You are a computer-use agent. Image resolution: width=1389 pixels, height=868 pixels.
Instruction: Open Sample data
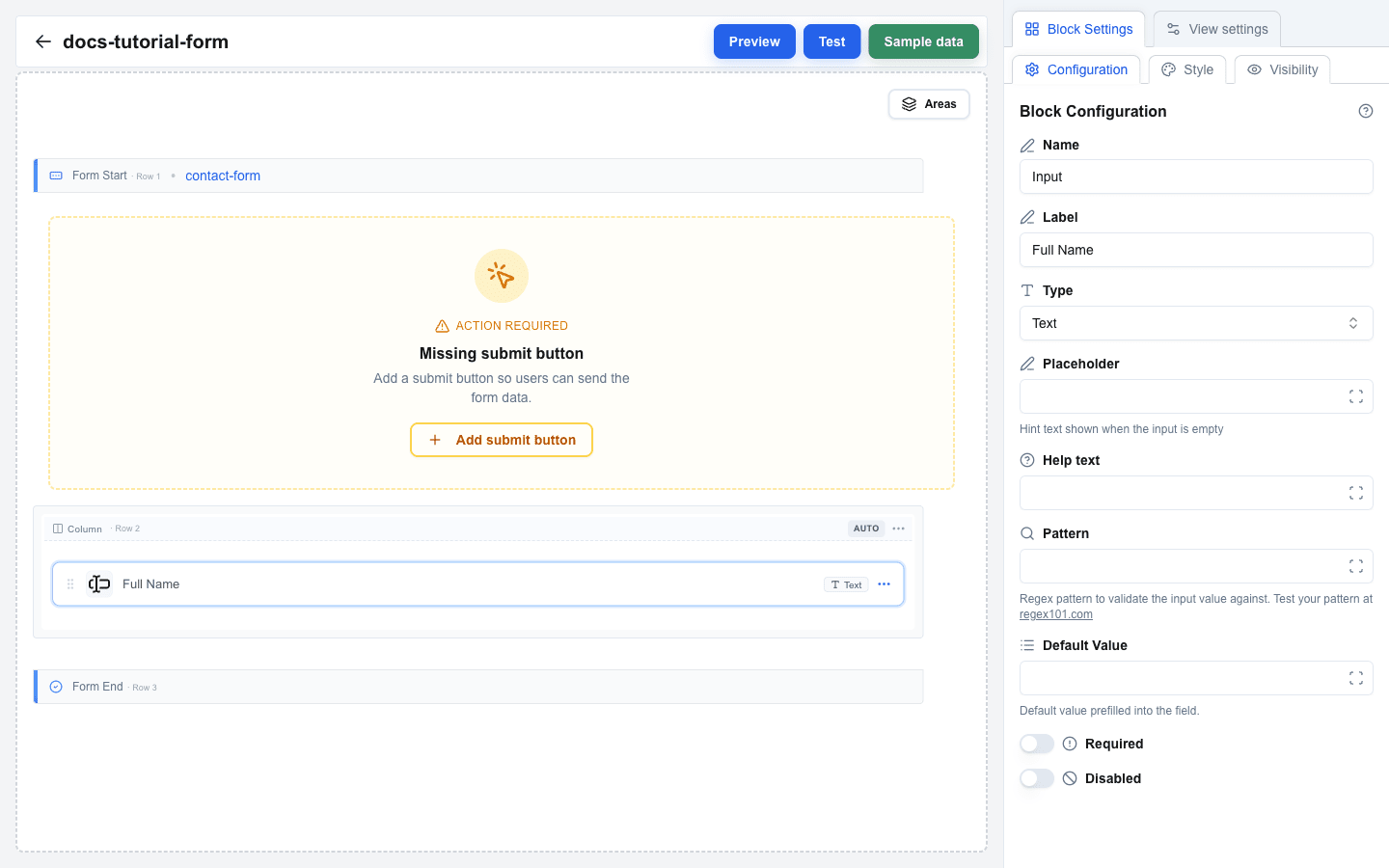pyautogui.click(x=923, y=41)
